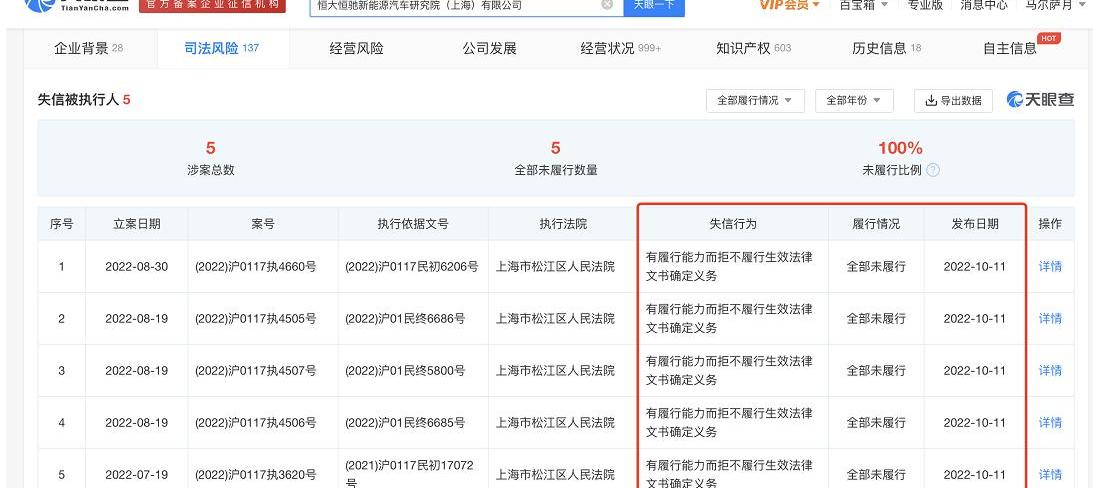Click the 导出数据 export button
This screenshot has height=488, width=1093.
point(953,101)
